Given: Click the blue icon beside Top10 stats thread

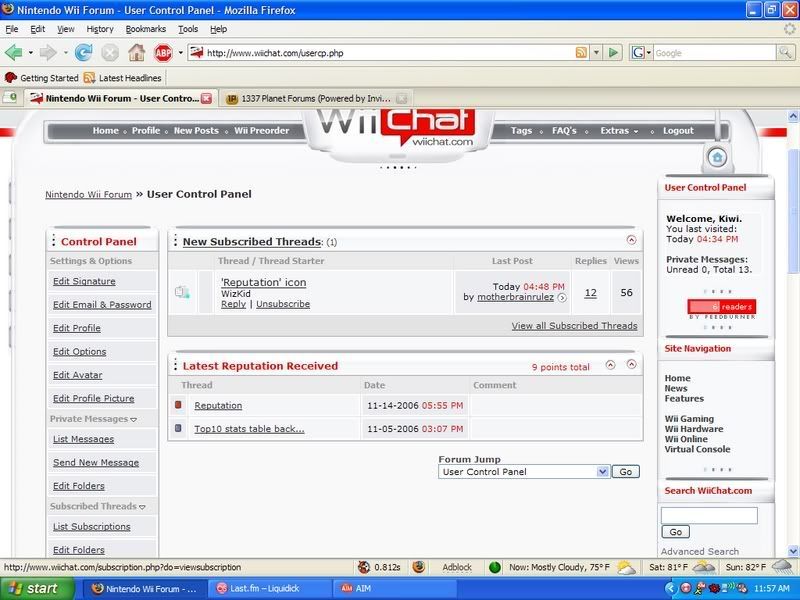Looking at the screenshot, I should click(178, 428).
